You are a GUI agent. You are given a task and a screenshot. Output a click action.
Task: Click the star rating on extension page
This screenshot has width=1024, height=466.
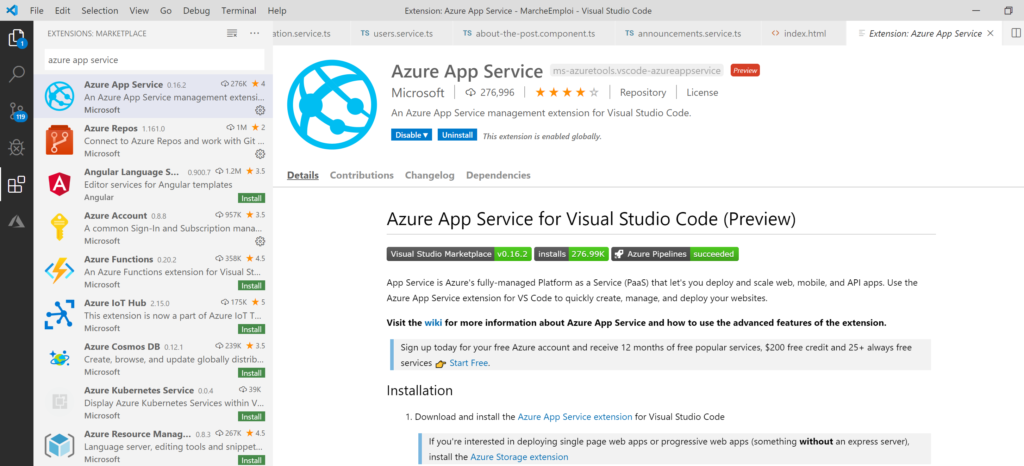click(x=566, y=93)
